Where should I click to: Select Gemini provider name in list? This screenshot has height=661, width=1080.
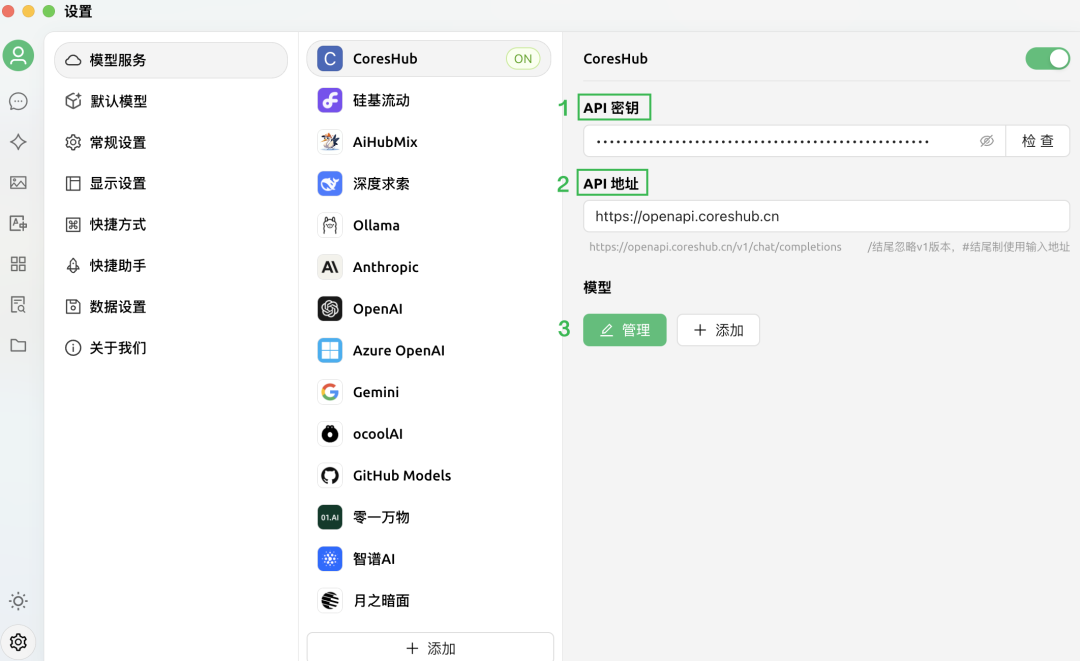[376, 392]
